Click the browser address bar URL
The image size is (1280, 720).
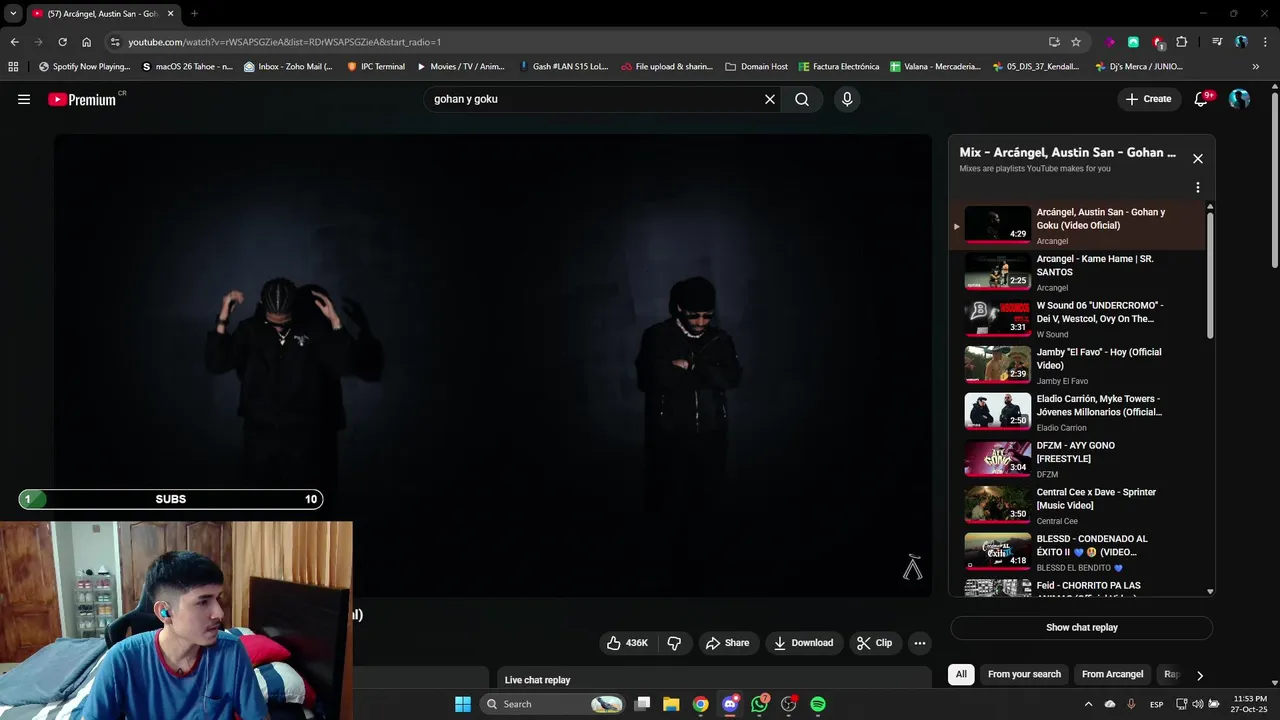(x=284, y=42)
